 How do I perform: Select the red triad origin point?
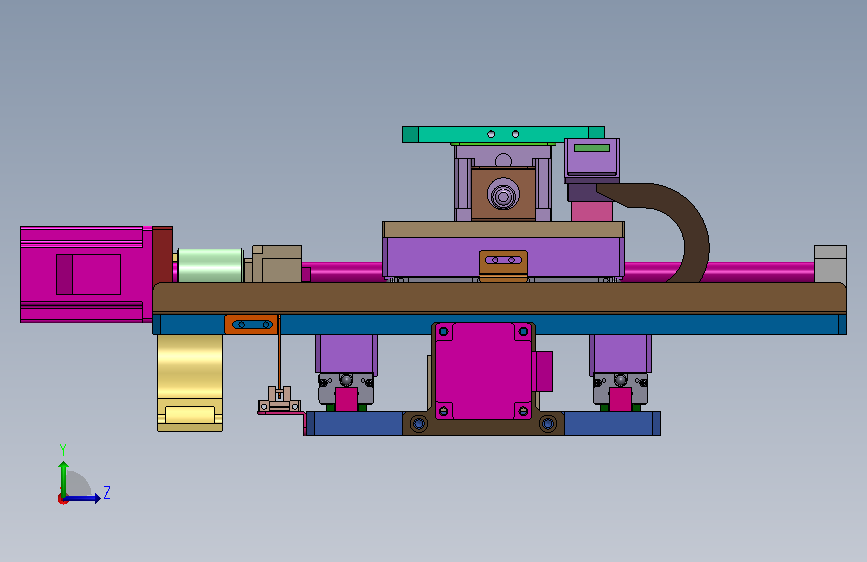62,499
